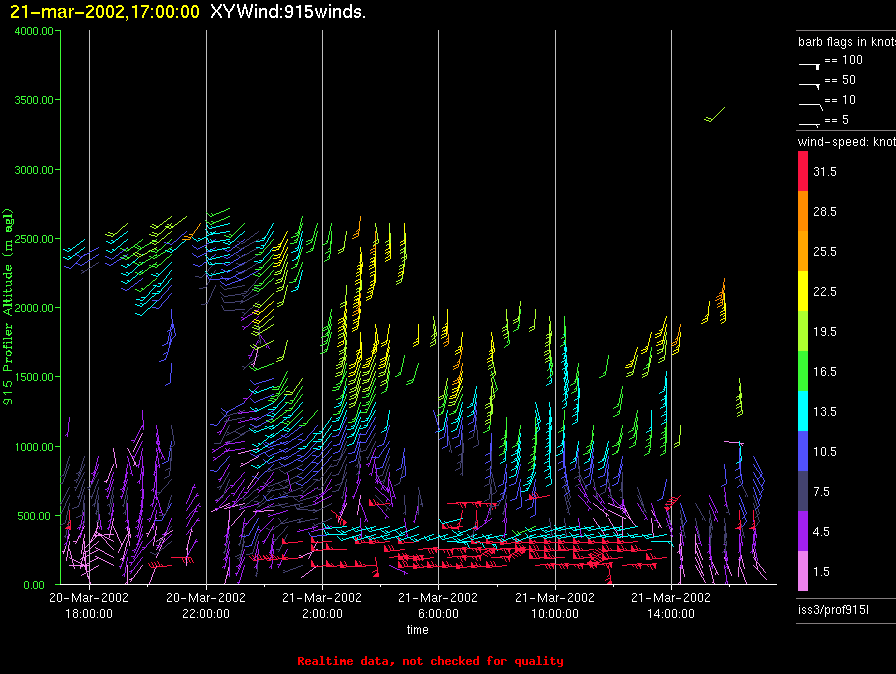
Task: Click the yellow 21-mar-2002,17:00:00 timestamp title
Action: click(105, 11)
